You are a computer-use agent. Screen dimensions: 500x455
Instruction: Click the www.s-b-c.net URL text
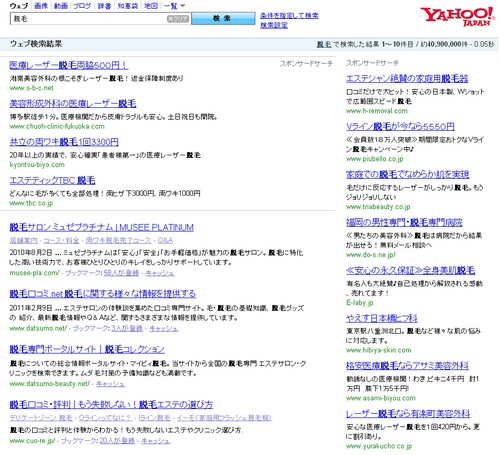(31, 88)
